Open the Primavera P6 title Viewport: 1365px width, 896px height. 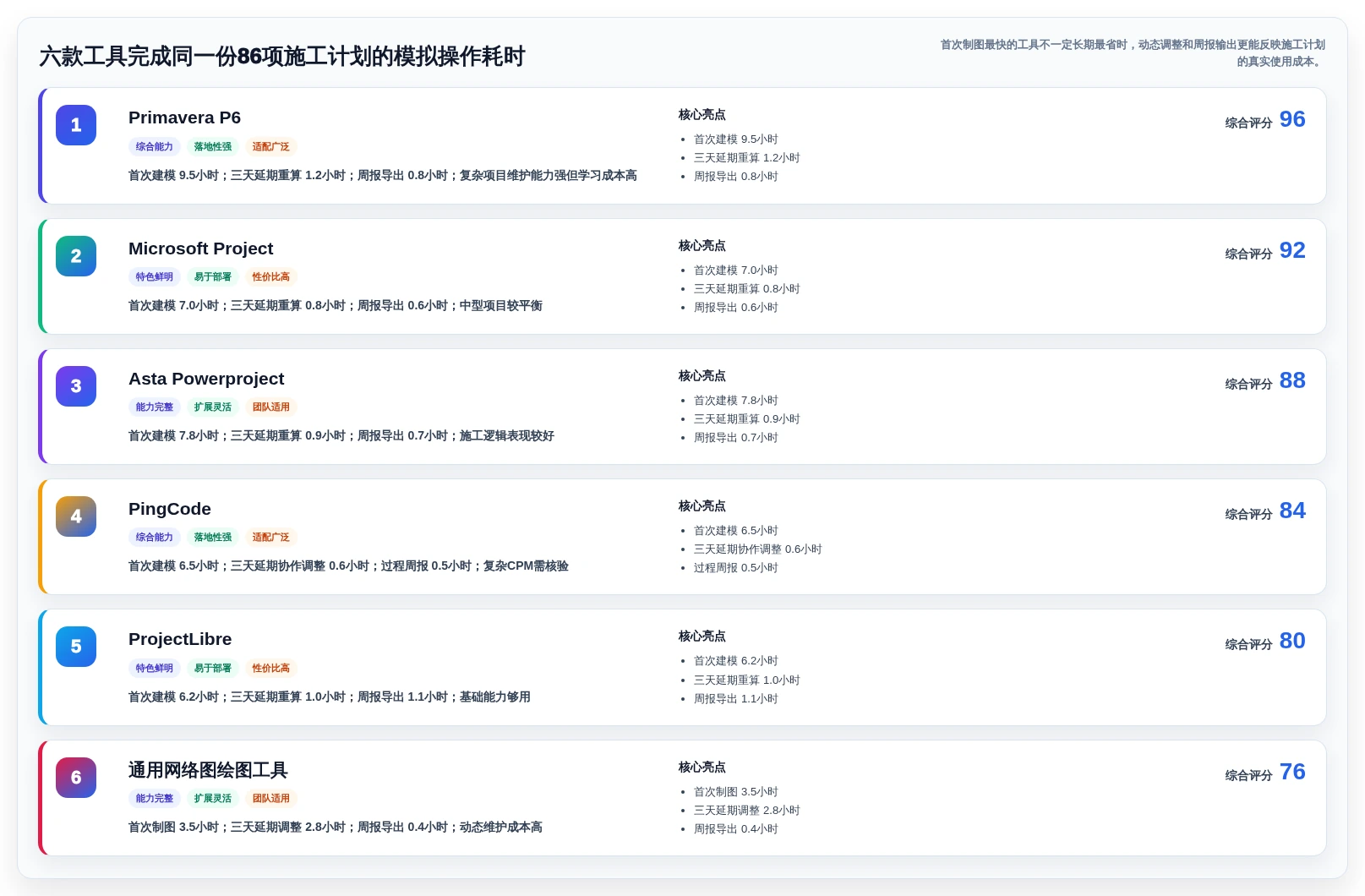click(x=184, y=117)
